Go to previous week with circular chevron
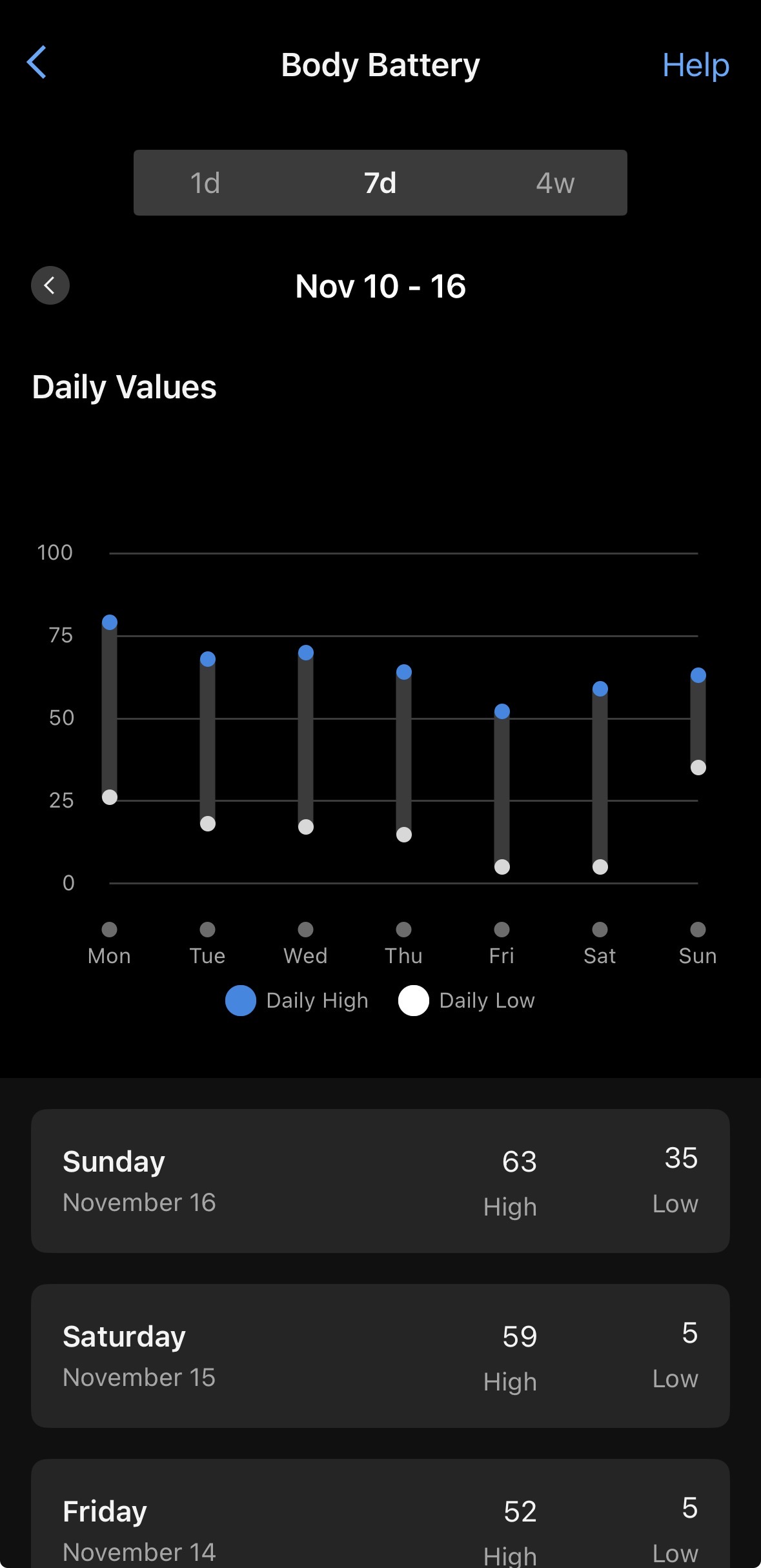This screenshot has width=761, height=1568. [x=50, y=285]
